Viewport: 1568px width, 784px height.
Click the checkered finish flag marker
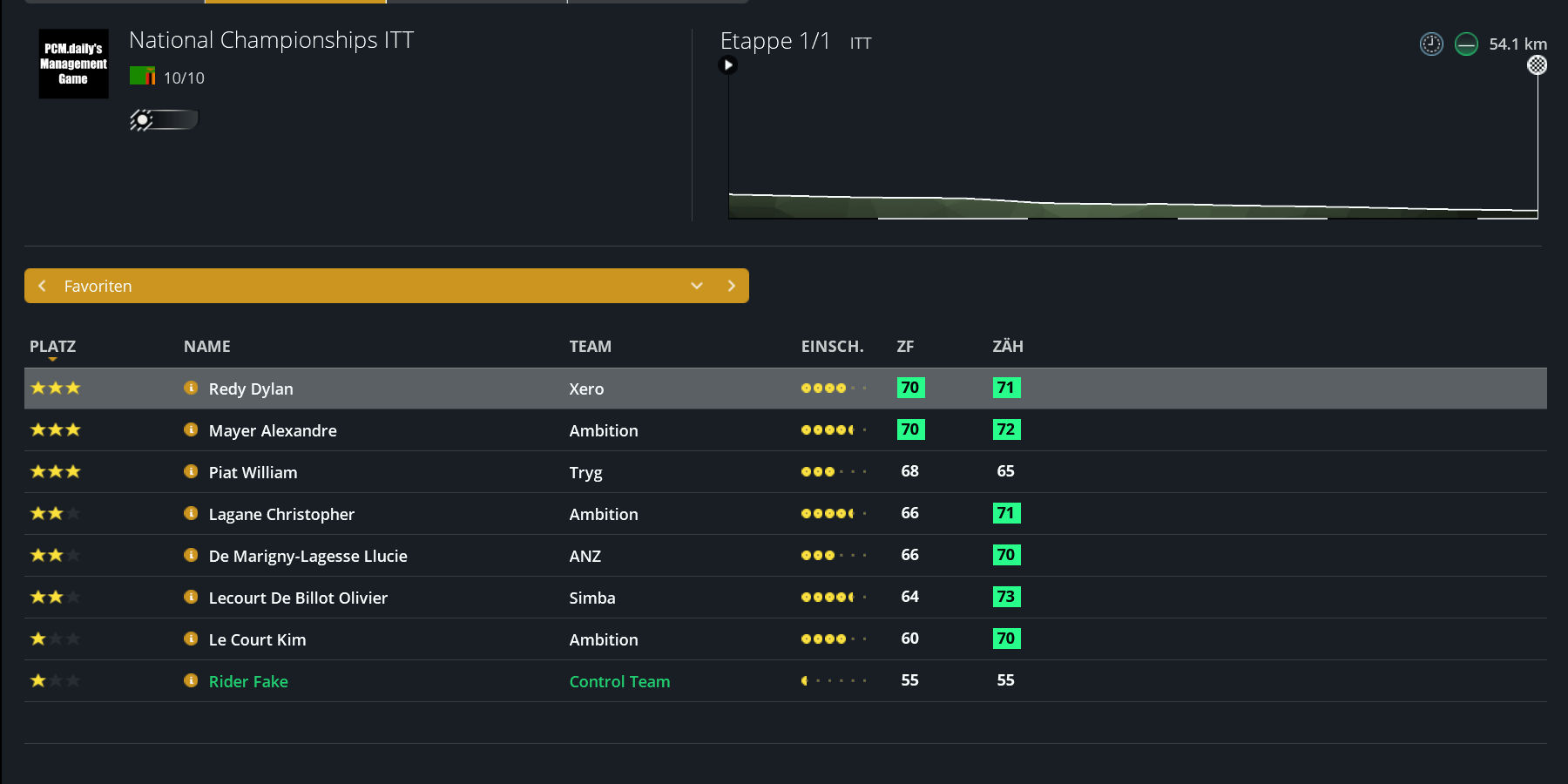pos(1538,64)
